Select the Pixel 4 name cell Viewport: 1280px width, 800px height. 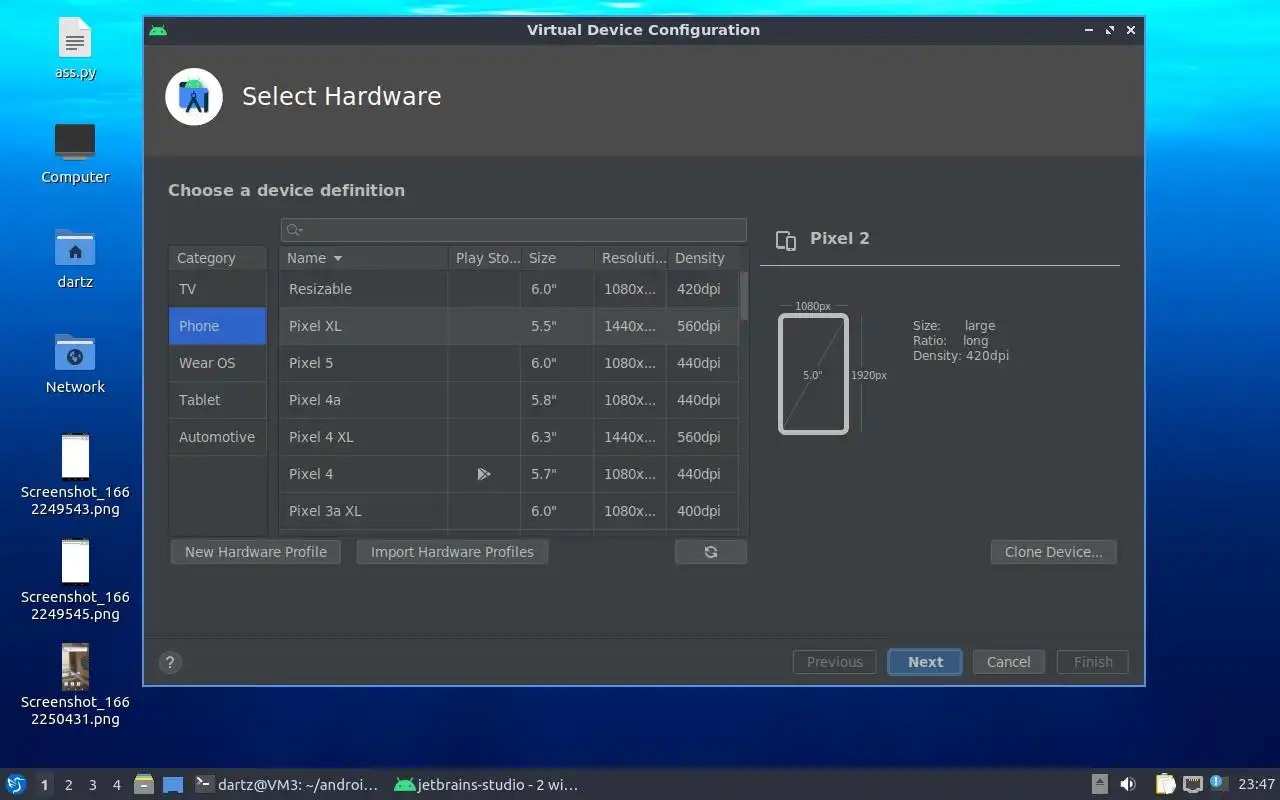363,474
